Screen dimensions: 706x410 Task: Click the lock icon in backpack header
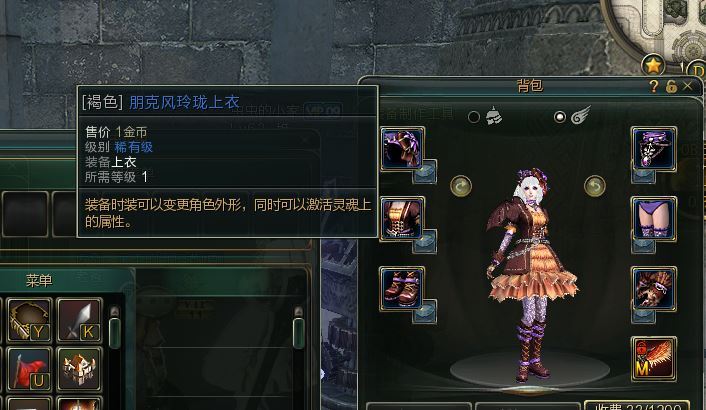point(671,86)
